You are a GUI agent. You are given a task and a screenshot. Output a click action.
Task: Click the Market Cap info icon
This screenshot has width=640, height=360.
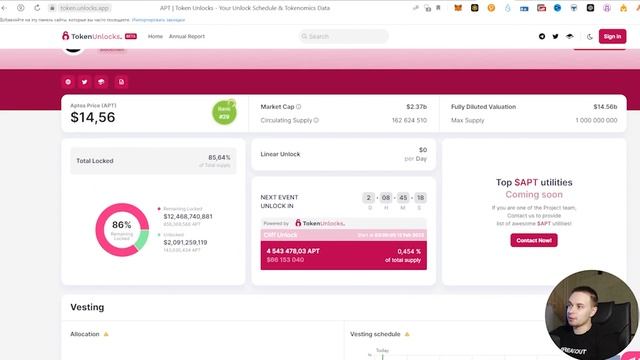tap(298, 107)
